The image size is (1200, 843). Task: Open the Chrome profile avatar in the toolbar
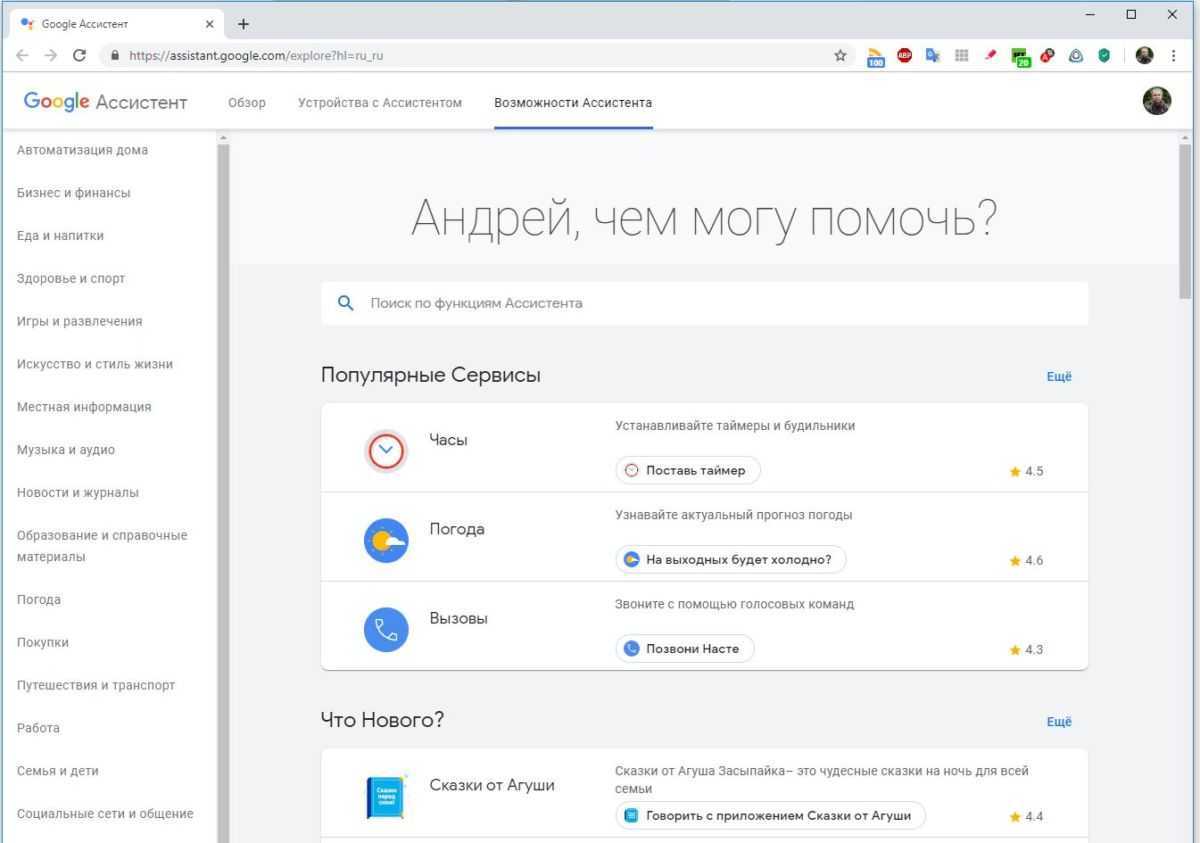tap(1145, 55)
